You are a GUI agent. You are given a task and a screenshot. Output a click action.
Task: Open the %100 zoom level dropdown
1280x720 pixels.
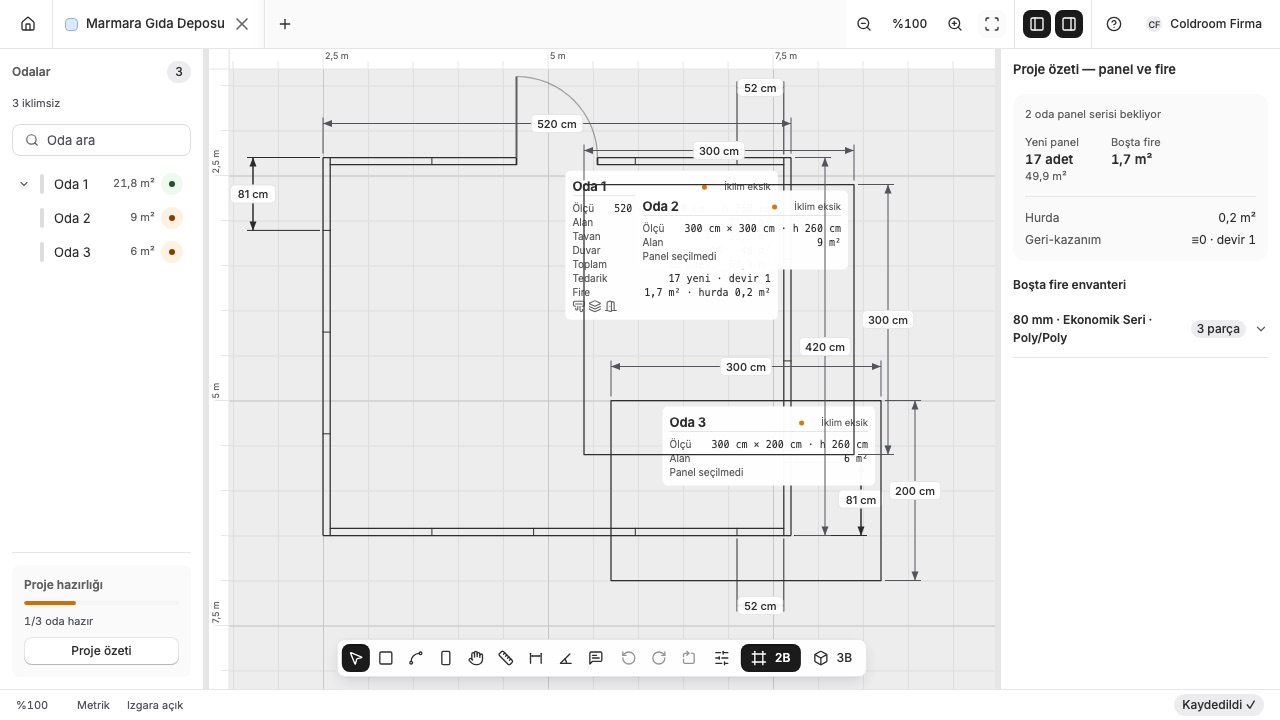coord(910,24)
